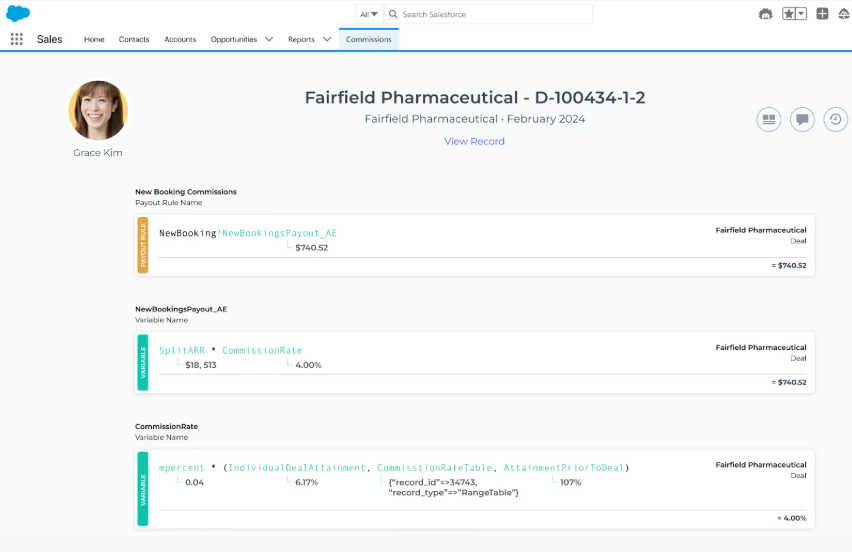Expand the Reports tab chevron

[x=327, y=39]
